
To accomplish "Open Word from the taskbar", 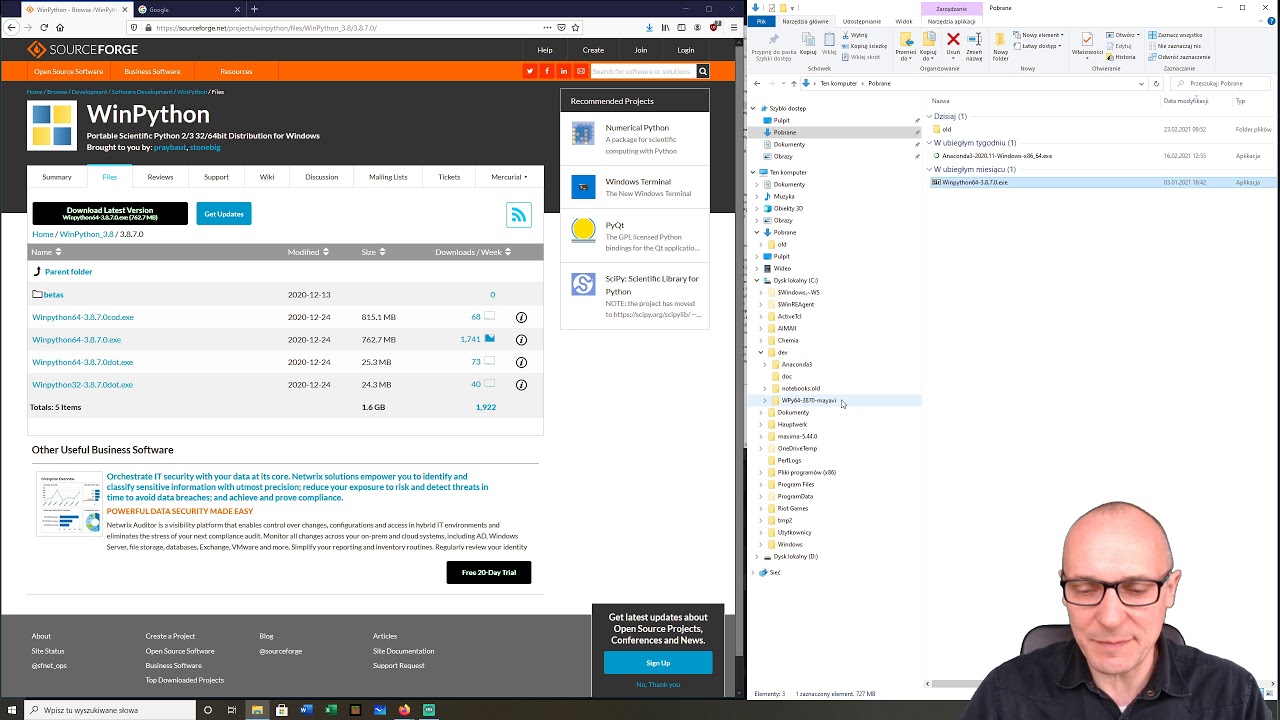I will (x=306, y=710).
